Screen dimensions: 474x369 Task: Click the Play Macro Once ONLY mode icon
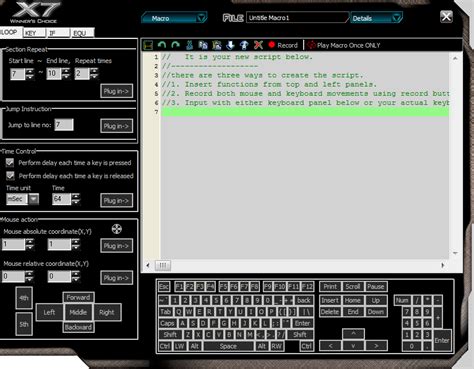(312, 45)
